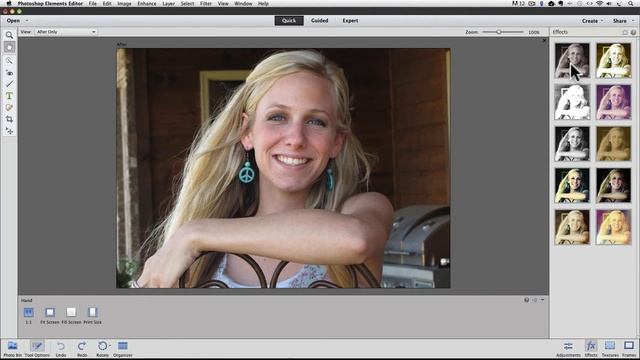
Task: Apply the purple-yellow cross-process effect thumbnail
Action: pyautogui.click(x=613, y=227)
